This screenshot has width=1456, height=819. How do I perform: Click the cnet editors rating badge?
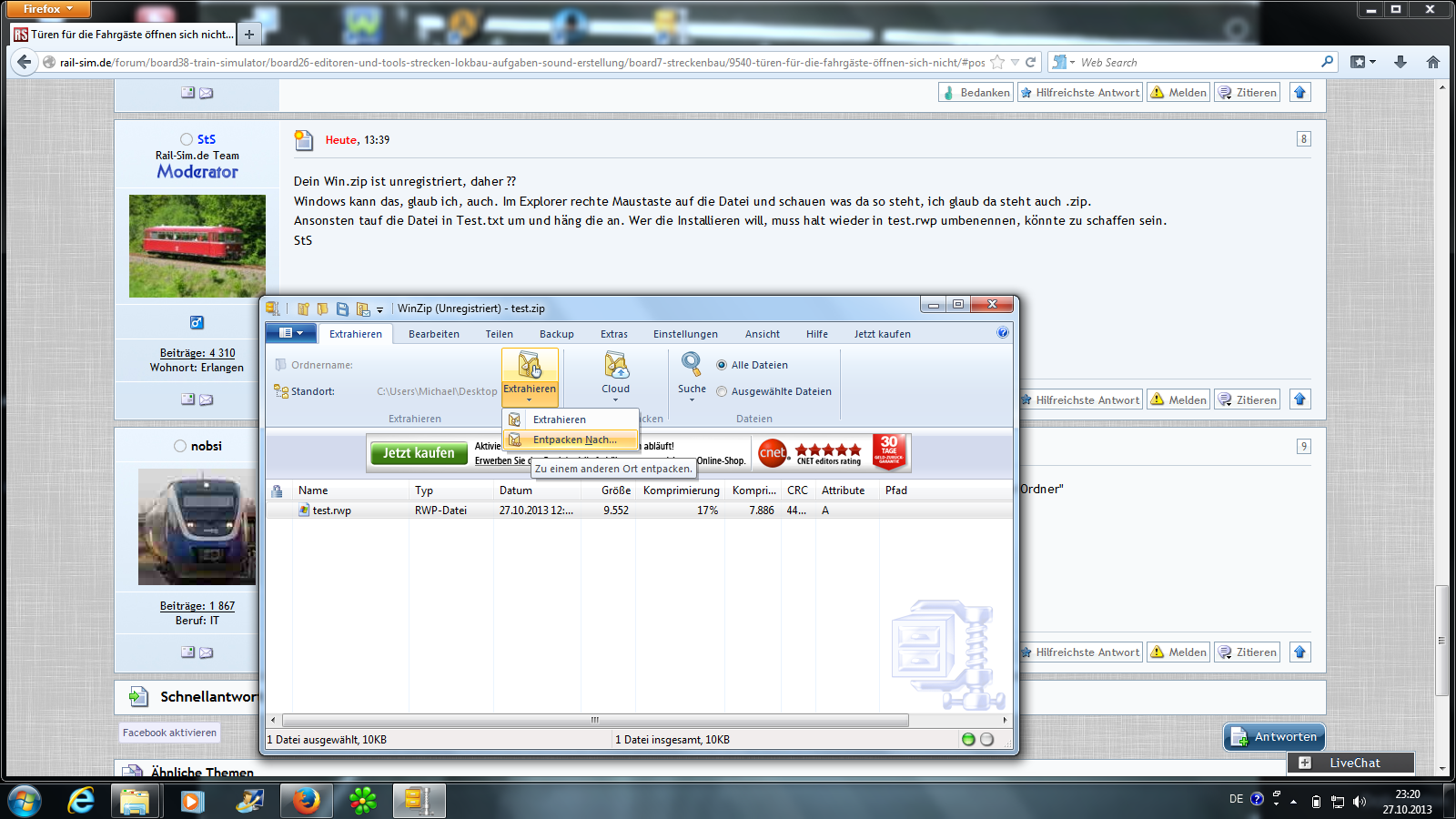[811, 452]
